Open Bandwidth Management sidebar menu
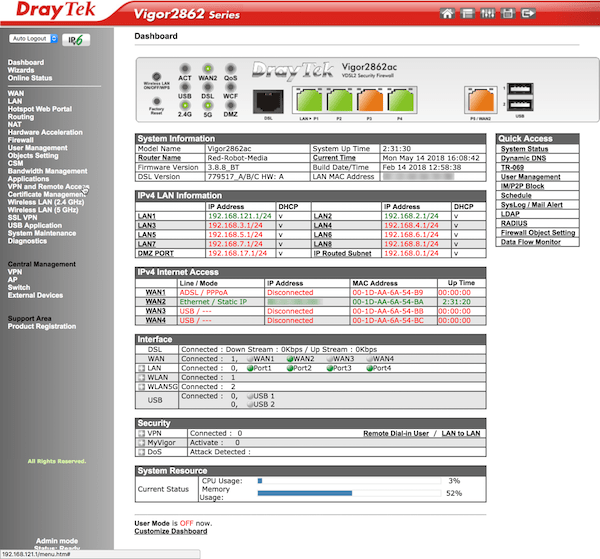This screenshot has width=600, height=559. tap(47, 171)
